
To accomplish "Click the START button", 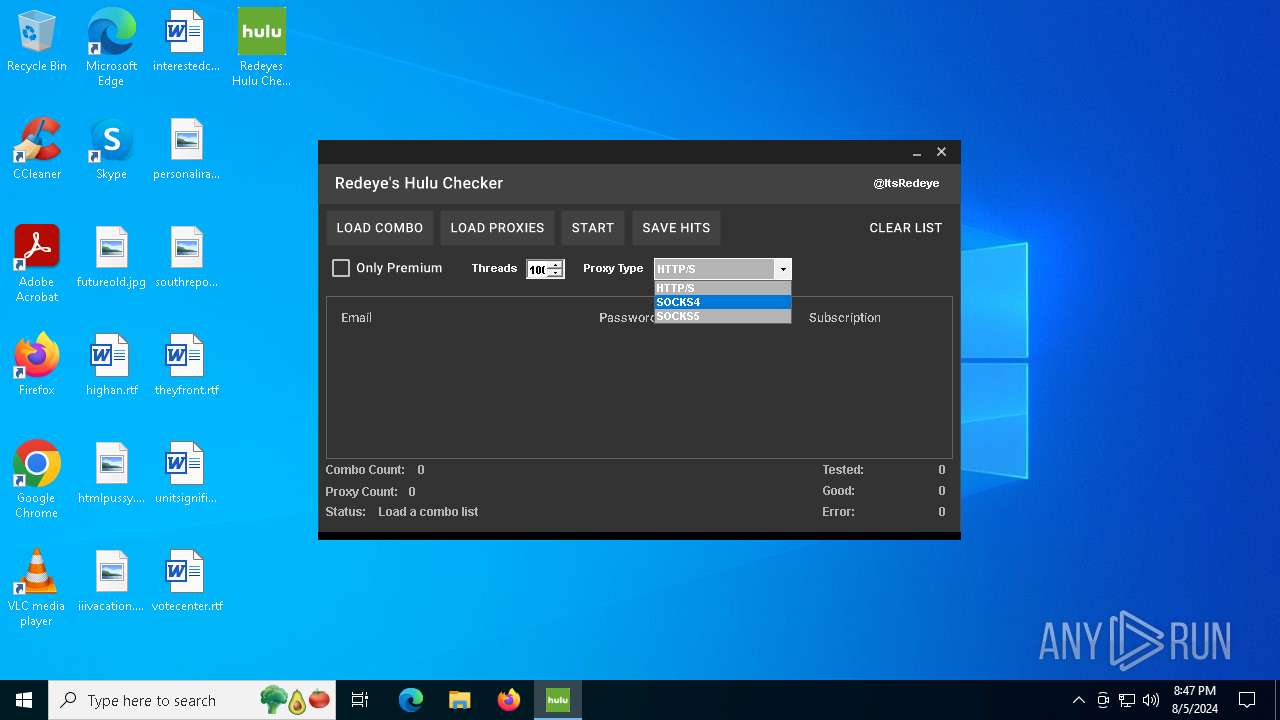I will (593, 228).
